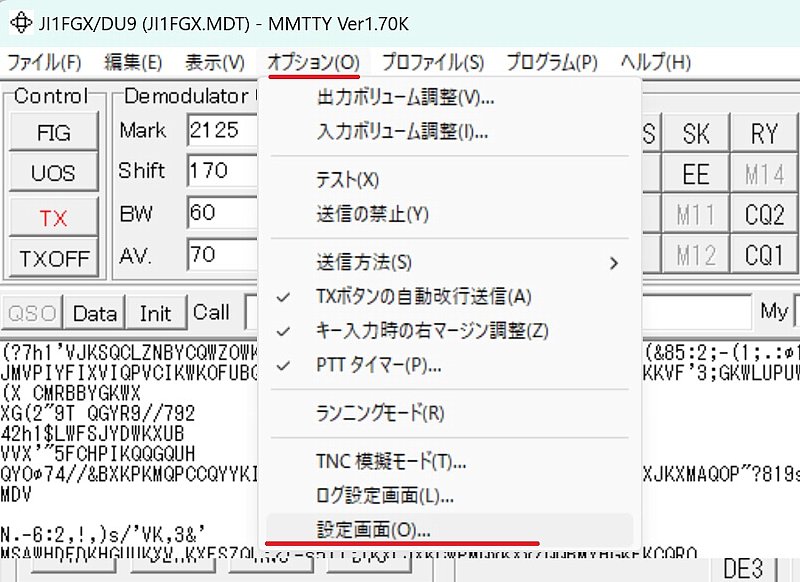800x582 pixels.
Task: Toggle the FIG control button
Action: point(54,132)
